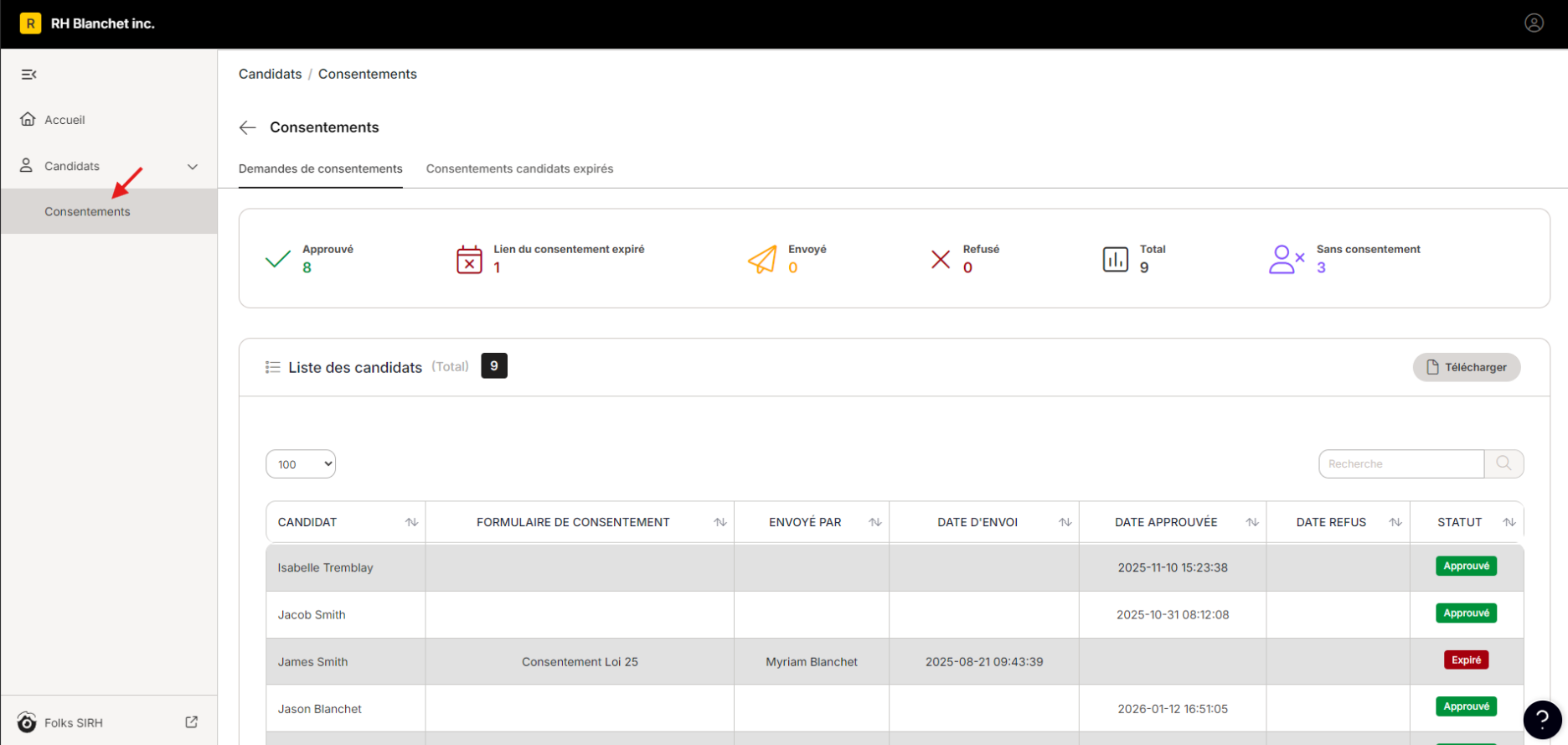1568x745 pixels.
Task: Click the Total statistic value 9
Action: point(1144,268)
